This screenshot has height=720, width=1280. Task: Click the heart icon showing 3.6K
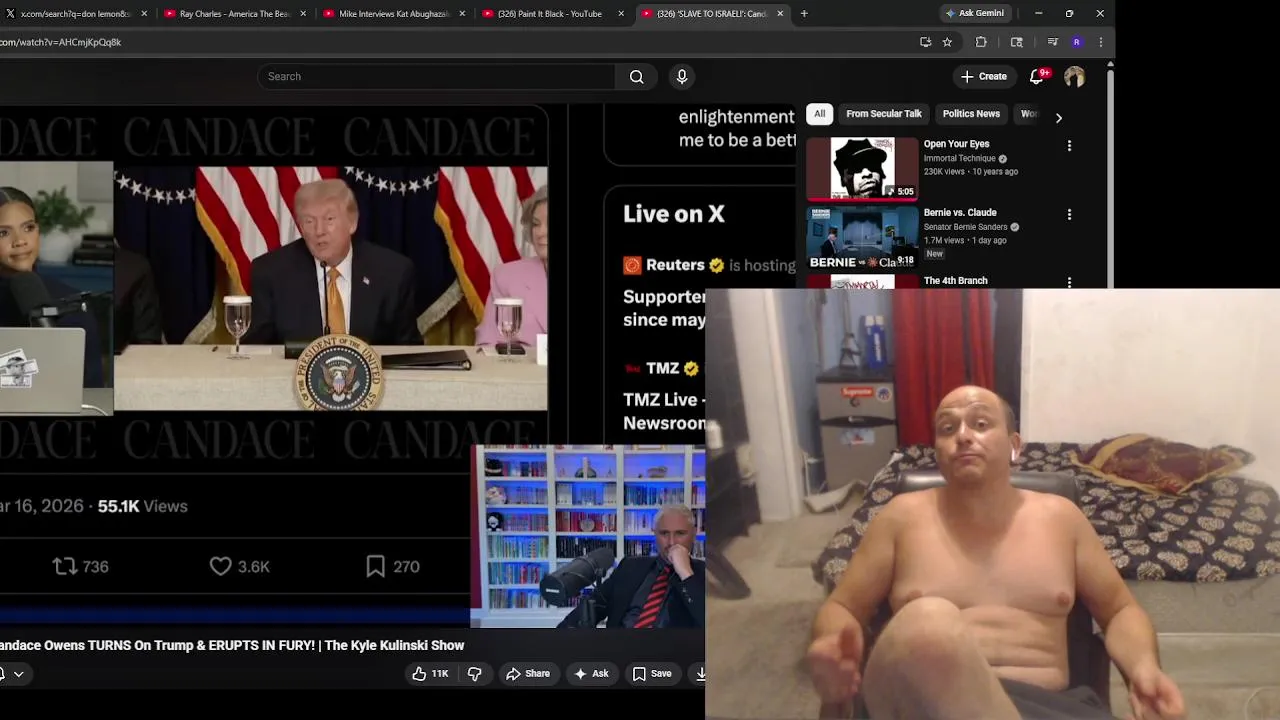[220, 567]
